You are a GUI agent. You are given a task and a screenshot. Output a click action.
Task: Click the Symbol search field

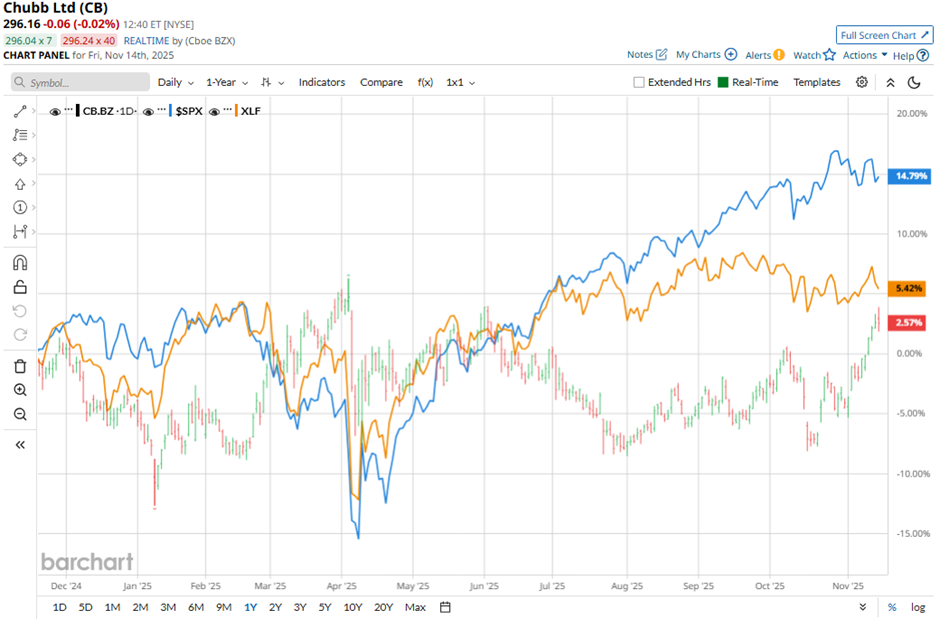point(80,82)
